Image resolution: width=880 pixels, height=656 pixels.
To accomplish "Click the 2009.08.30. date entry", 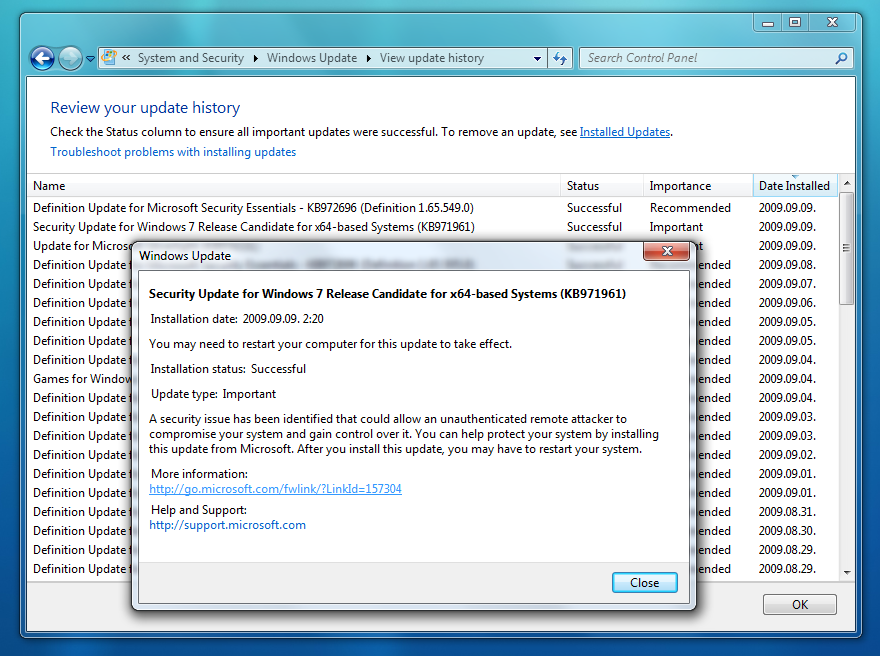I will pyautogui.click(x=787, y=531).
